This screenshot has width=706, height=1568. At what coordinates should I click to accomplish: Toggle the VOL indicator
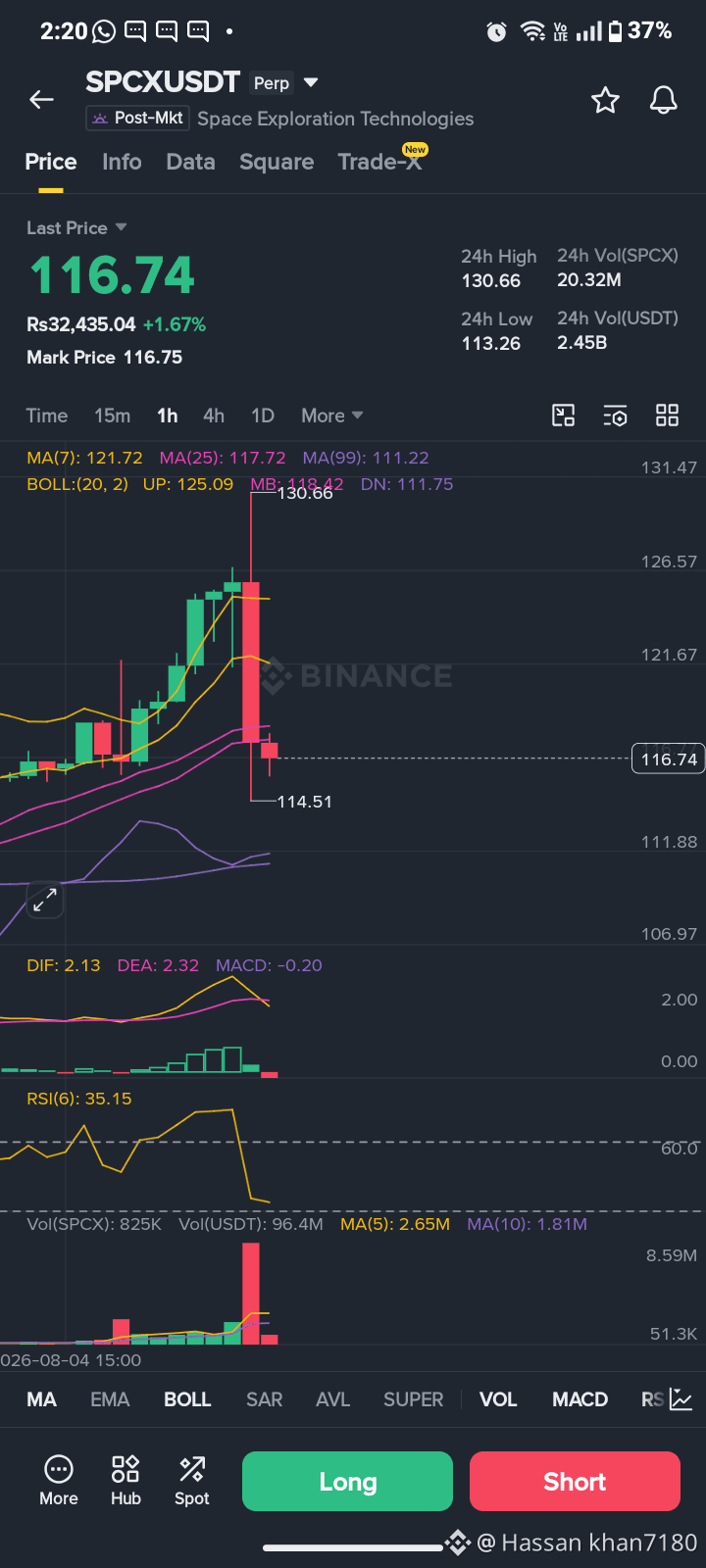point(498,1399)
